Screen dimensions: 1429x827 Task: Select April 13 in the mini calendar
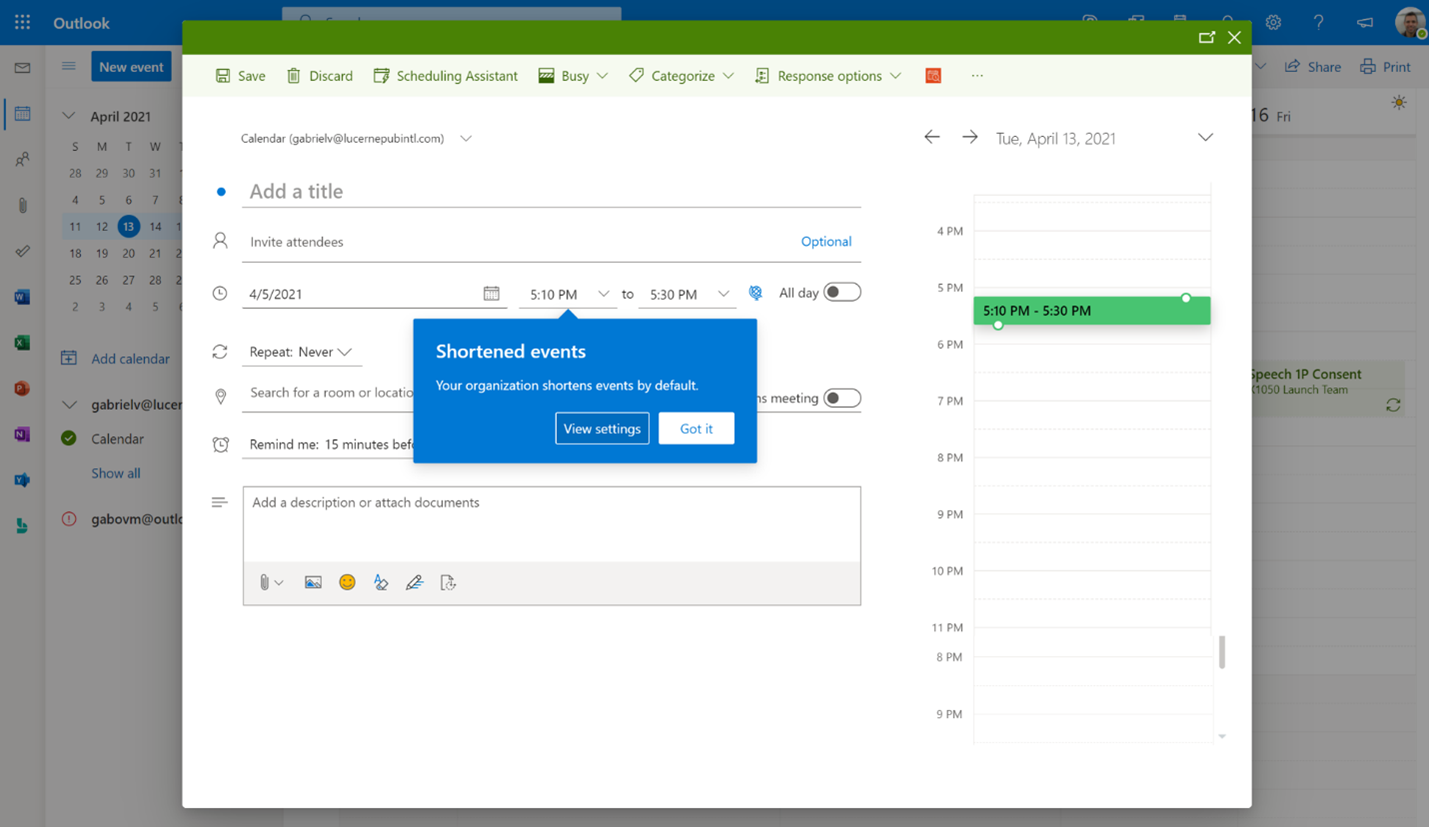[x=127, y=226]
